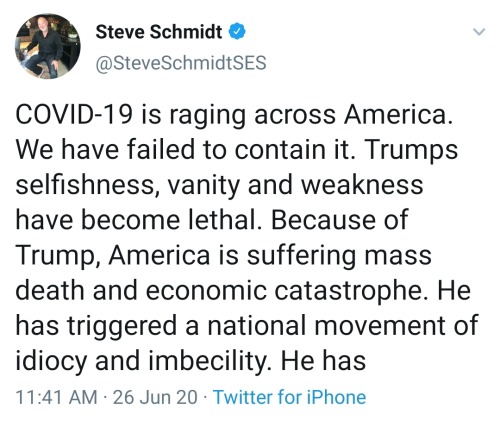Click the 'have become lethal' text line

pos(137,220)
